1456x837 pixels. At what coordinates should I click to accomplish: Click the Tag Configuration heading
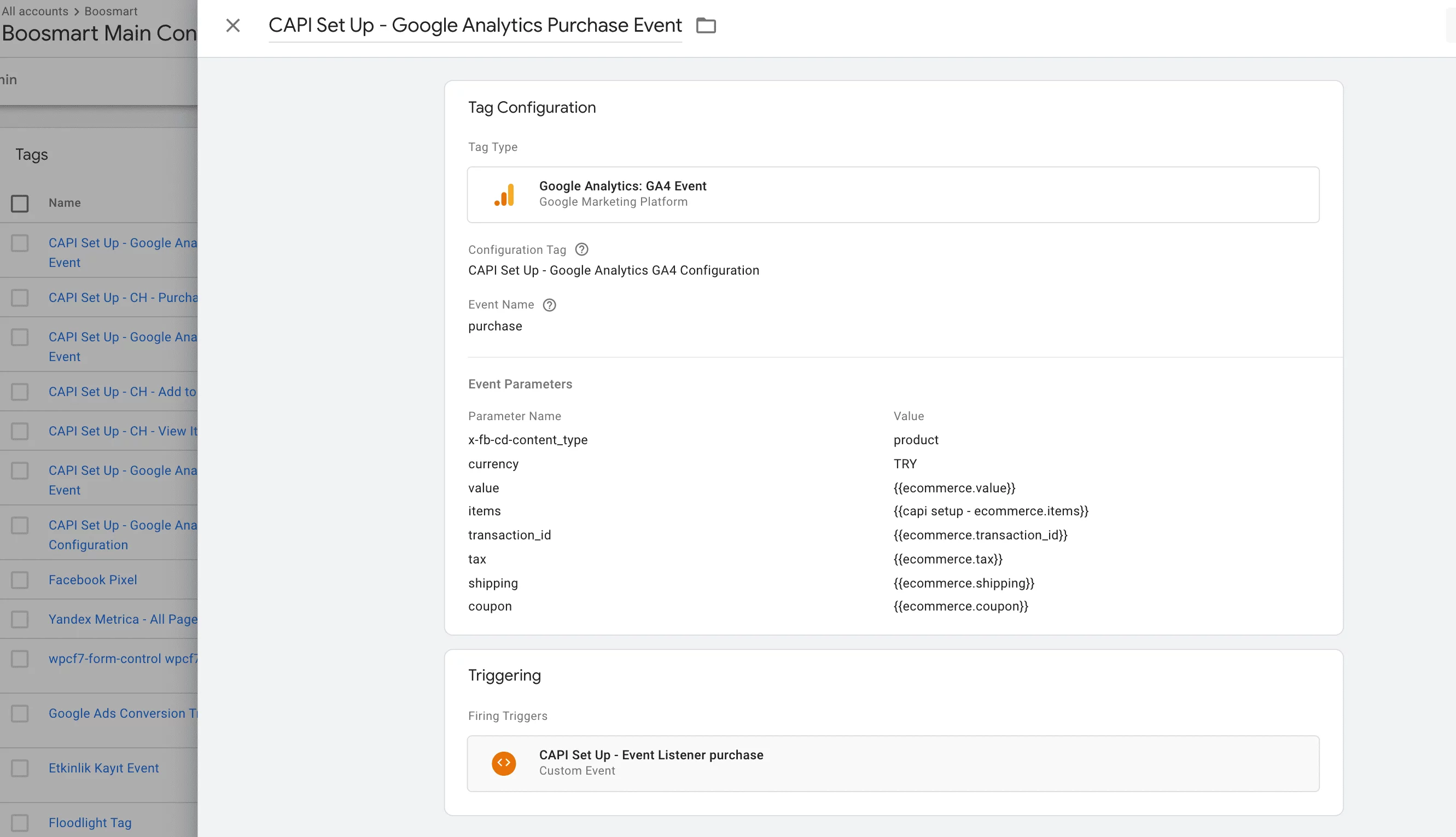[532, 108]
